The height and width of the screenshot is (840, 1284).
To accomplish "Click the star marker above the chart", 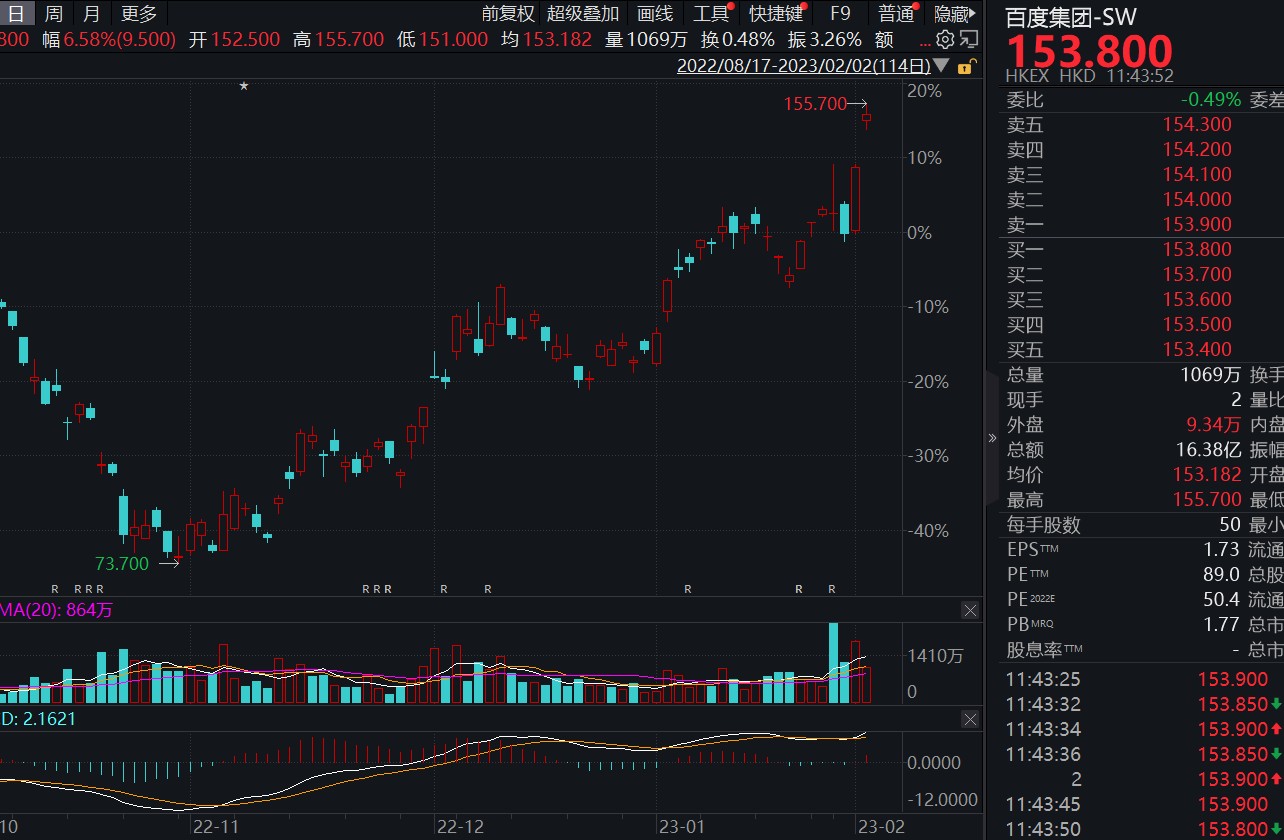I will (x=243, y=86).
